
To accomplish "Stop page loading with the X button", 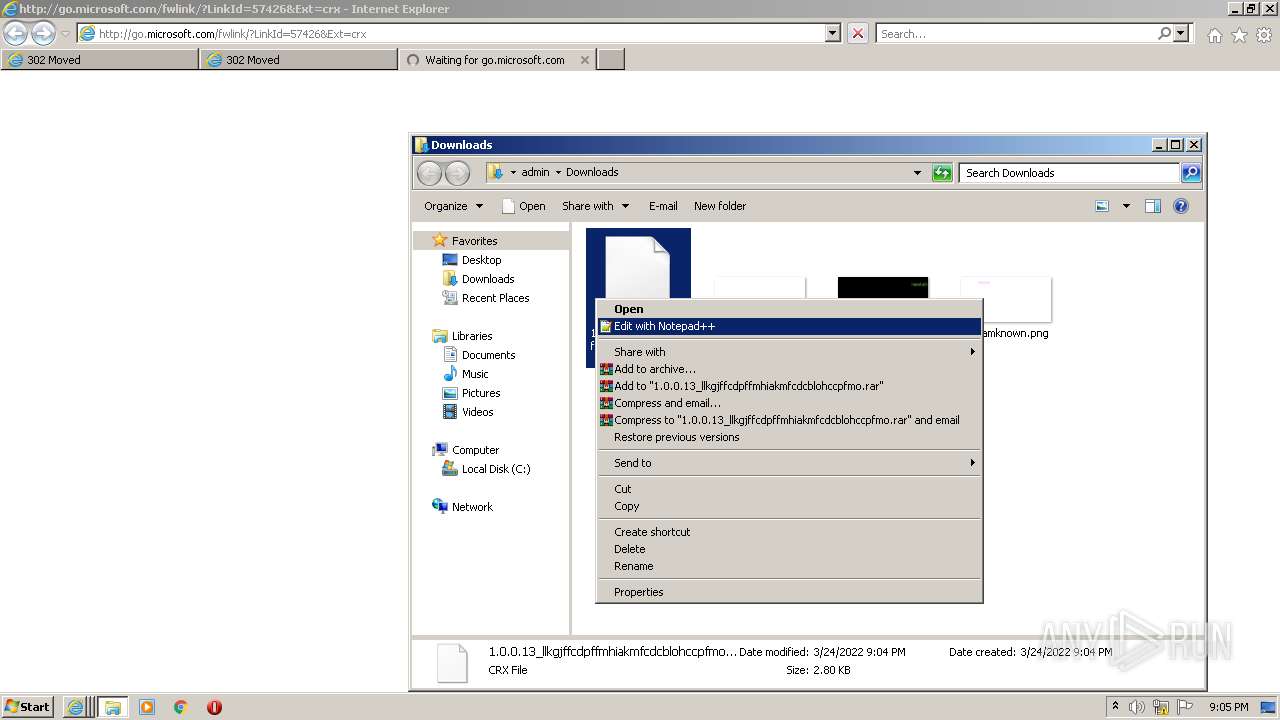I will [858, 34].
